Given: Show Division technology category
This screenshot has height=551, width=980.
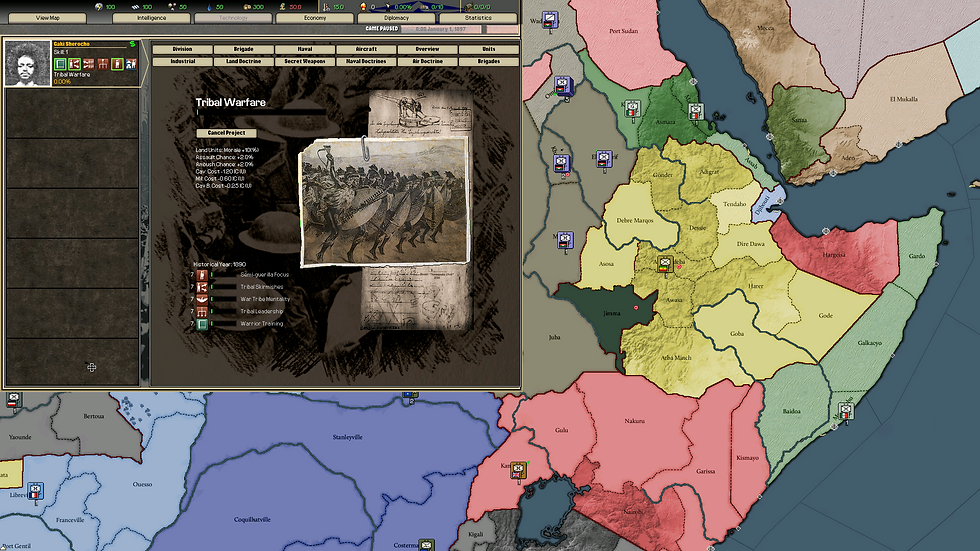Looking at the screenshot, I should pyautogui.click(x=182, y=49).
